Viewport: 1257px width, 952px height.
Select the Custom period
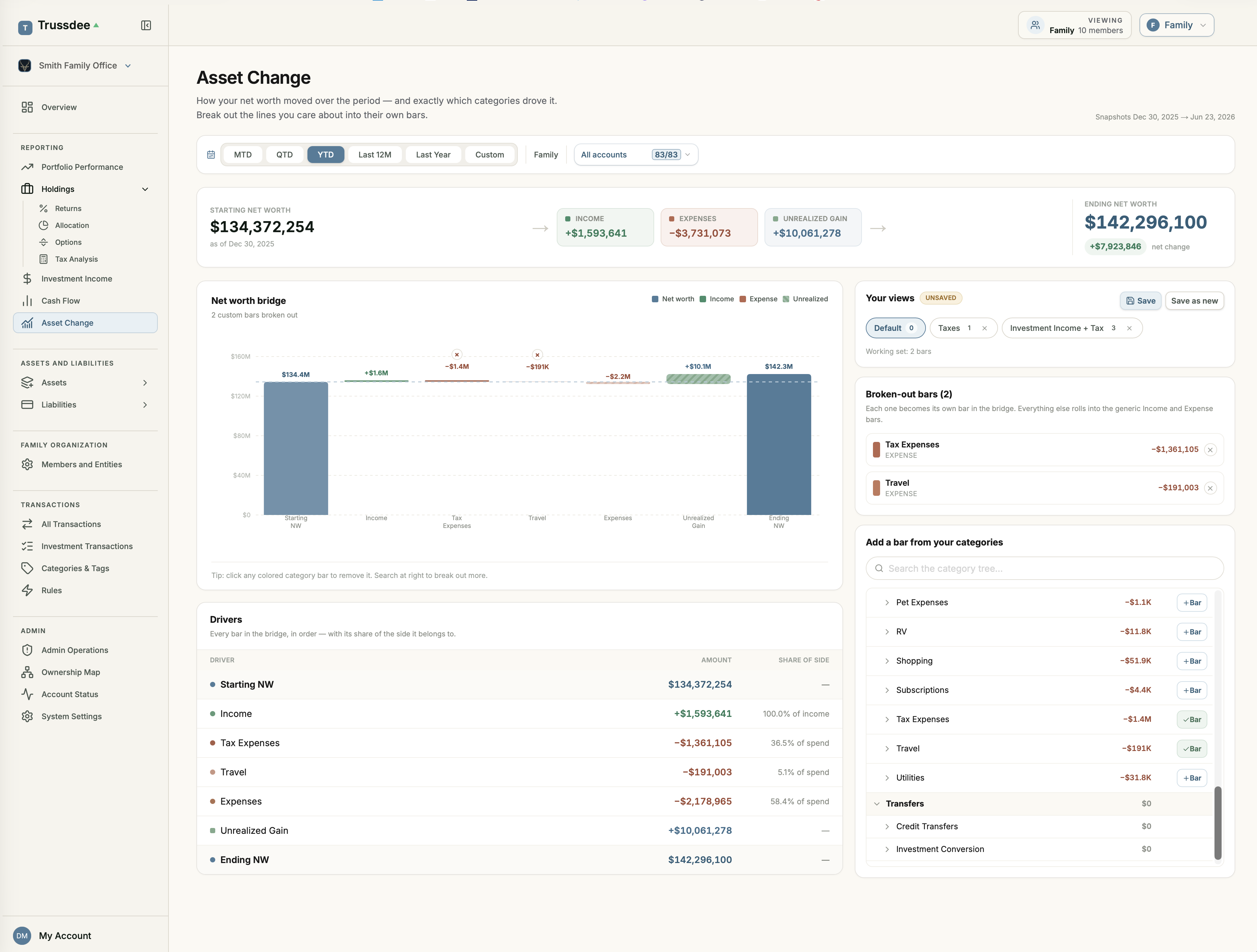point(490,155)
